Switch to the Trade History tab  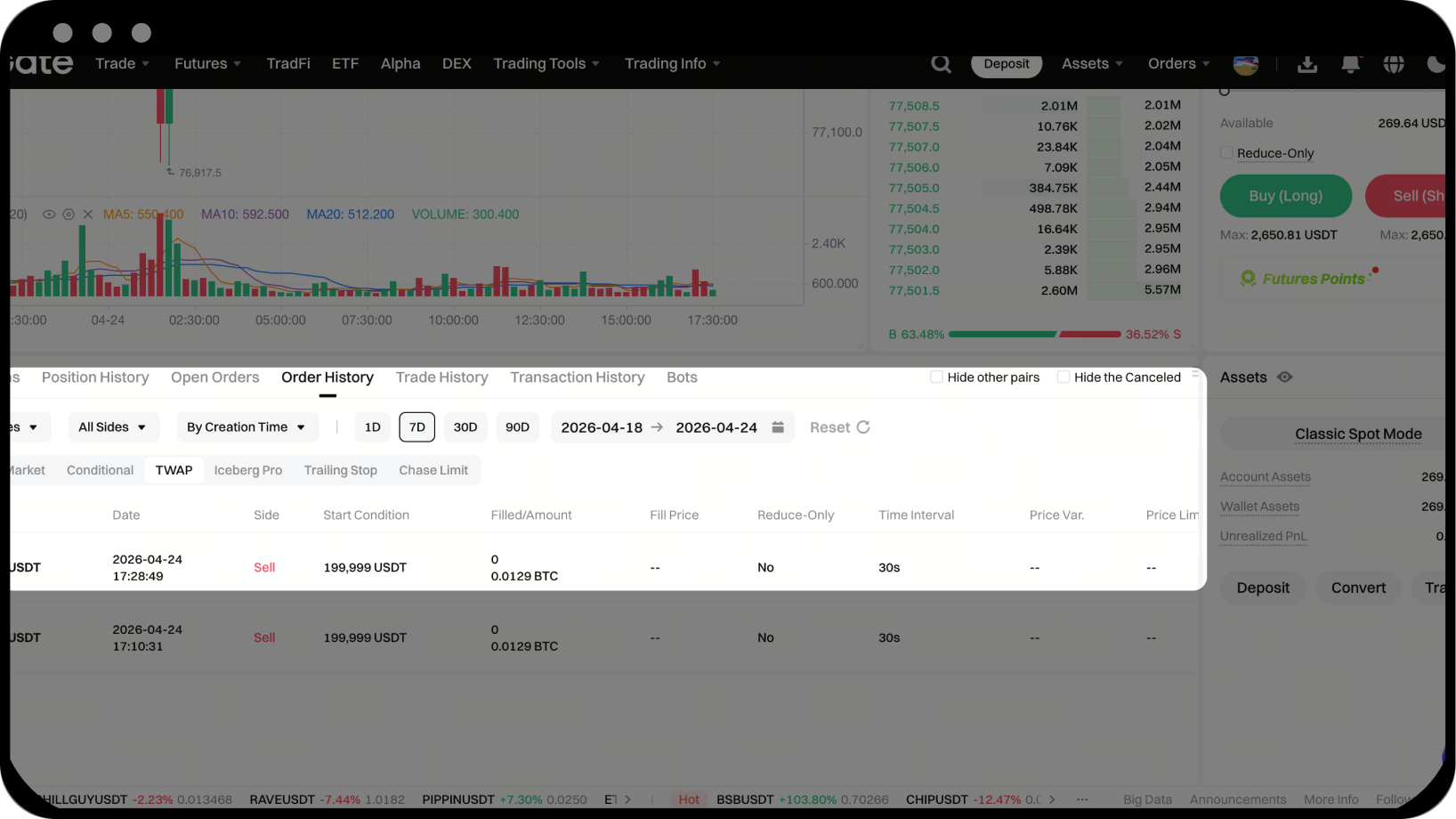441,377
